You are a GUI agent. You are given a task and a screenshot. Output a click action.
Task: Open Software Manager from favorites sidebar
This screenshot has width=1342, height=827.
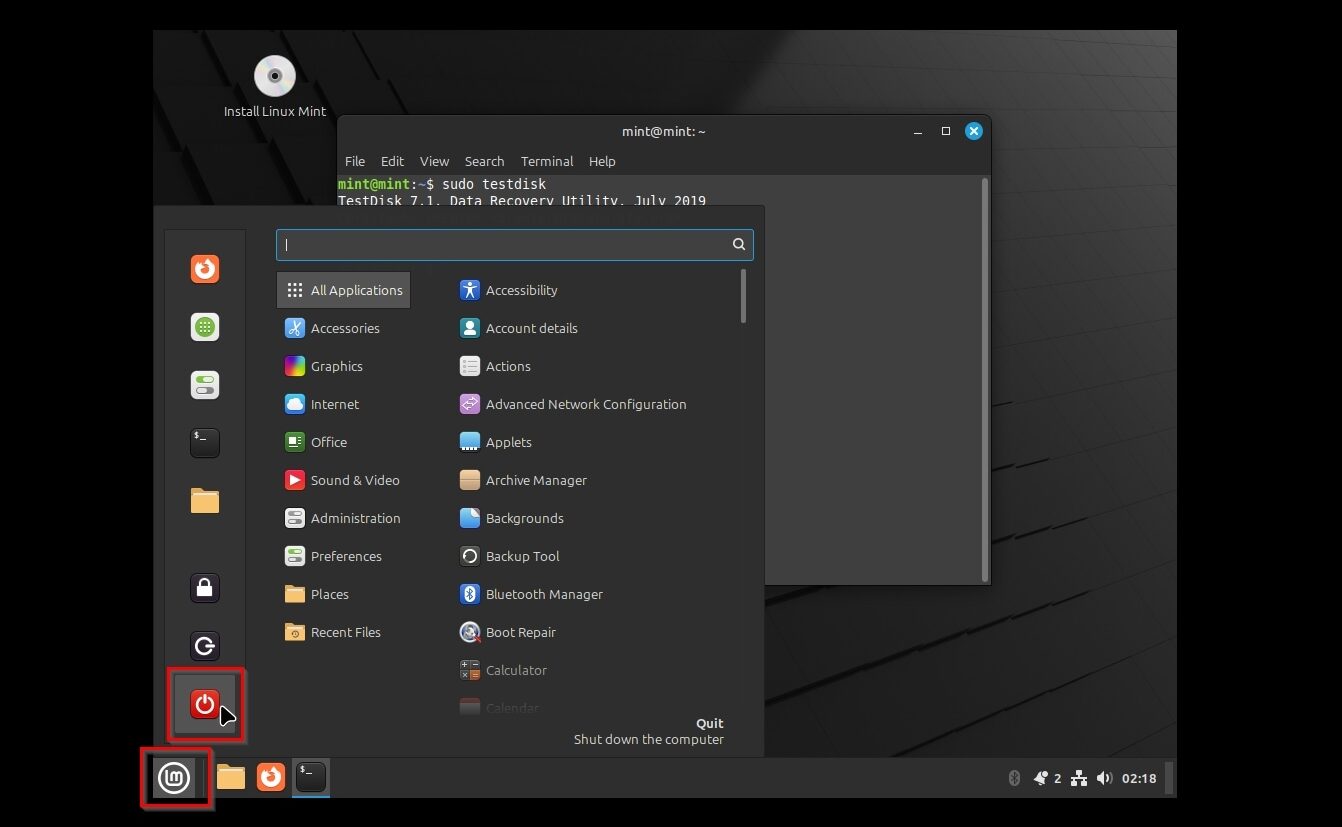(x=205, y=327)
